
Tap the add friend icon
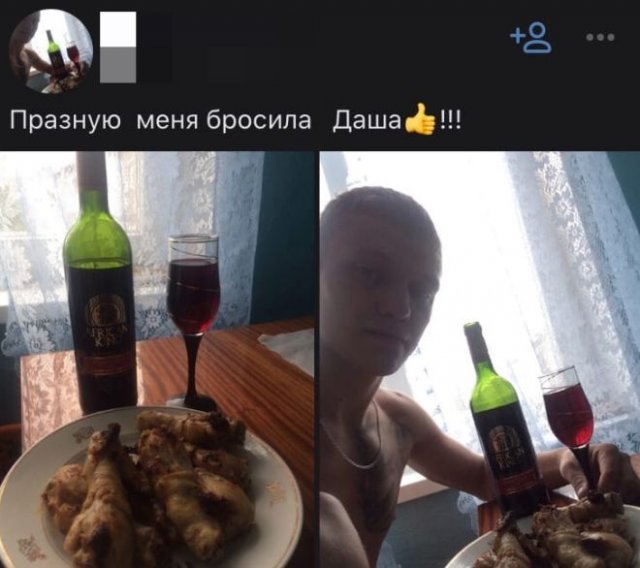(531, 38)
